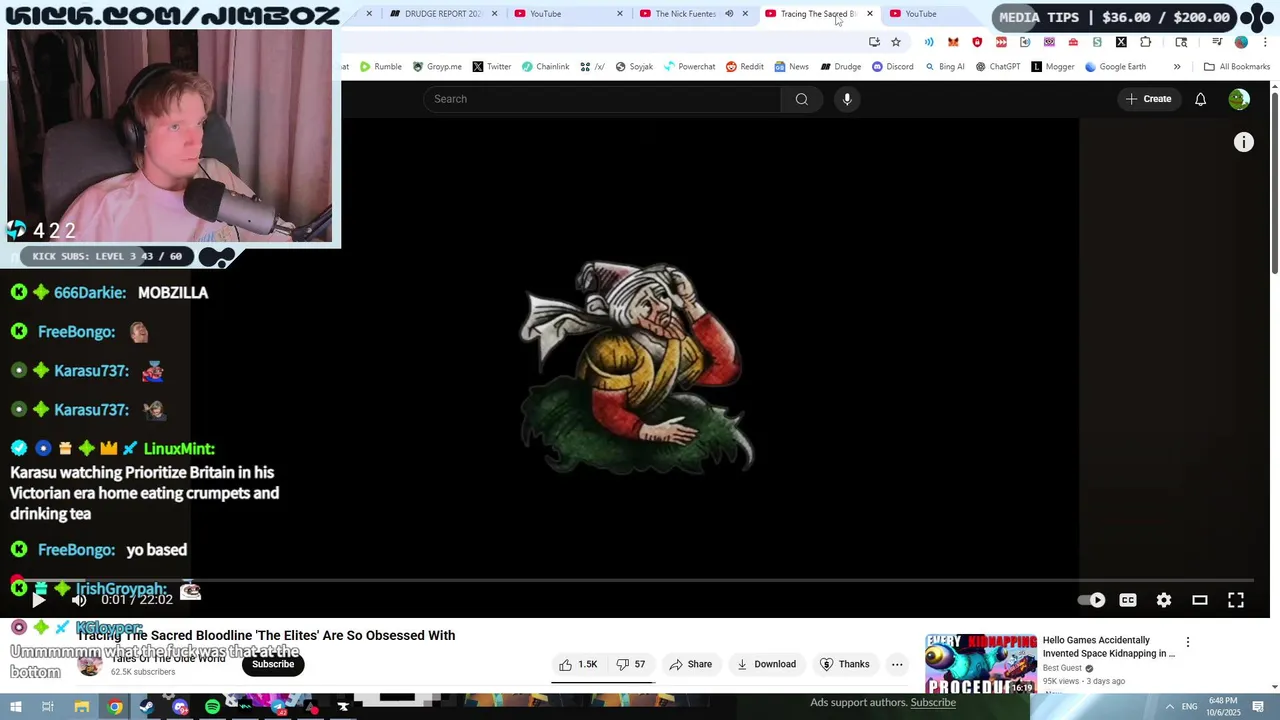Dislike the video (57)

click(x=631, y=664)
